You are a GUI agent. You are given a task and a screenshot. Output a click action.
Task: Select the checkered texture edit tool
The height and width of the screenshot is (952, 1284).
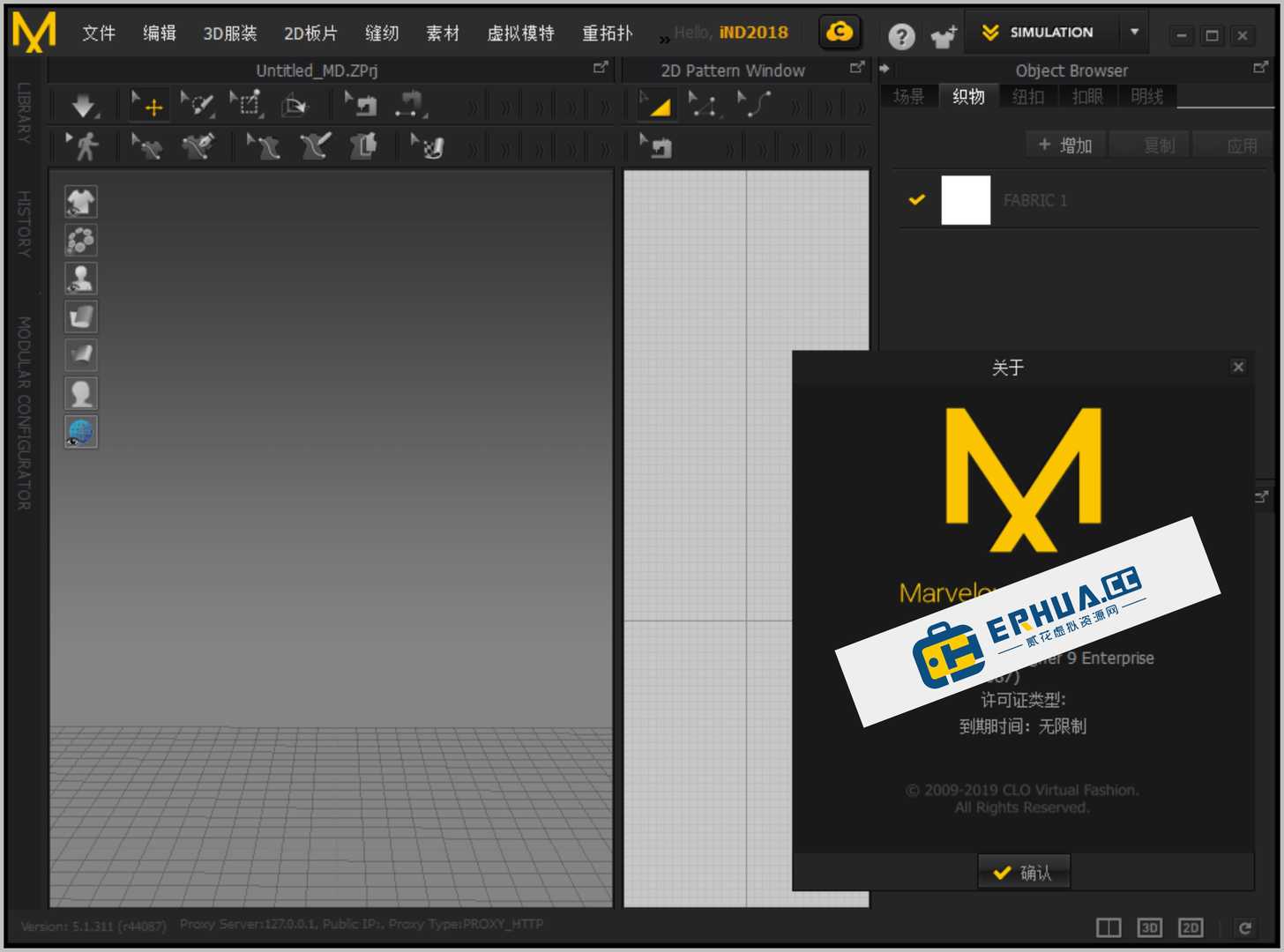tap(428, 146)
